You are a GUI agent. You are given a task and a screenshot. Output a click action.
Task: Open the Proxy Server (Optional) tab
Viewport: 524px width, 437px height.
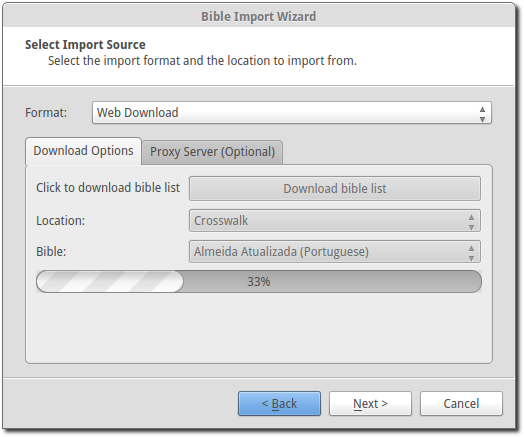[212, 152]
